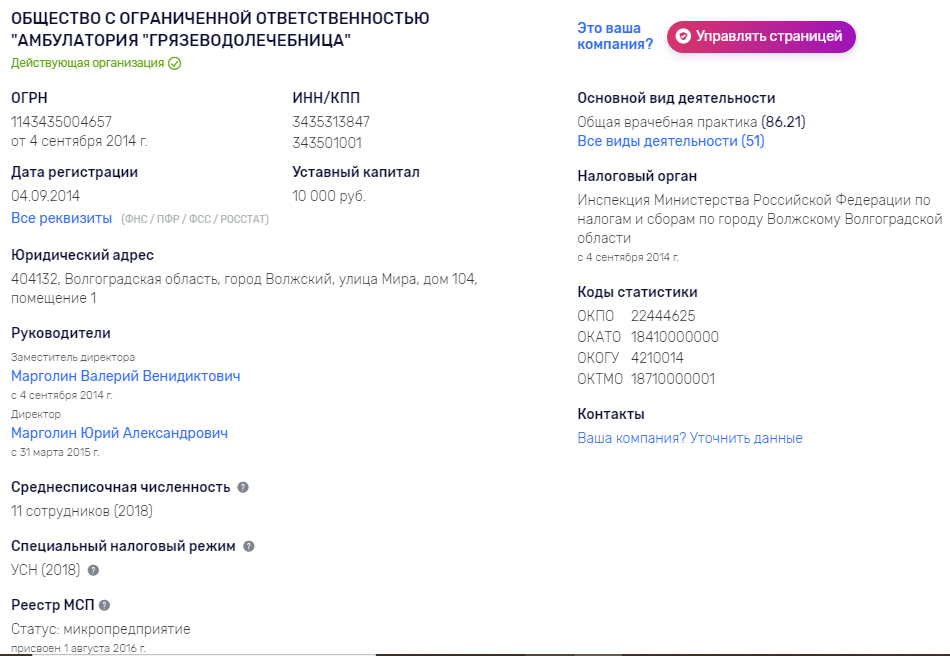950x656 pixels.
Task: Click activity code 86.21
Action: coord(783,122)
